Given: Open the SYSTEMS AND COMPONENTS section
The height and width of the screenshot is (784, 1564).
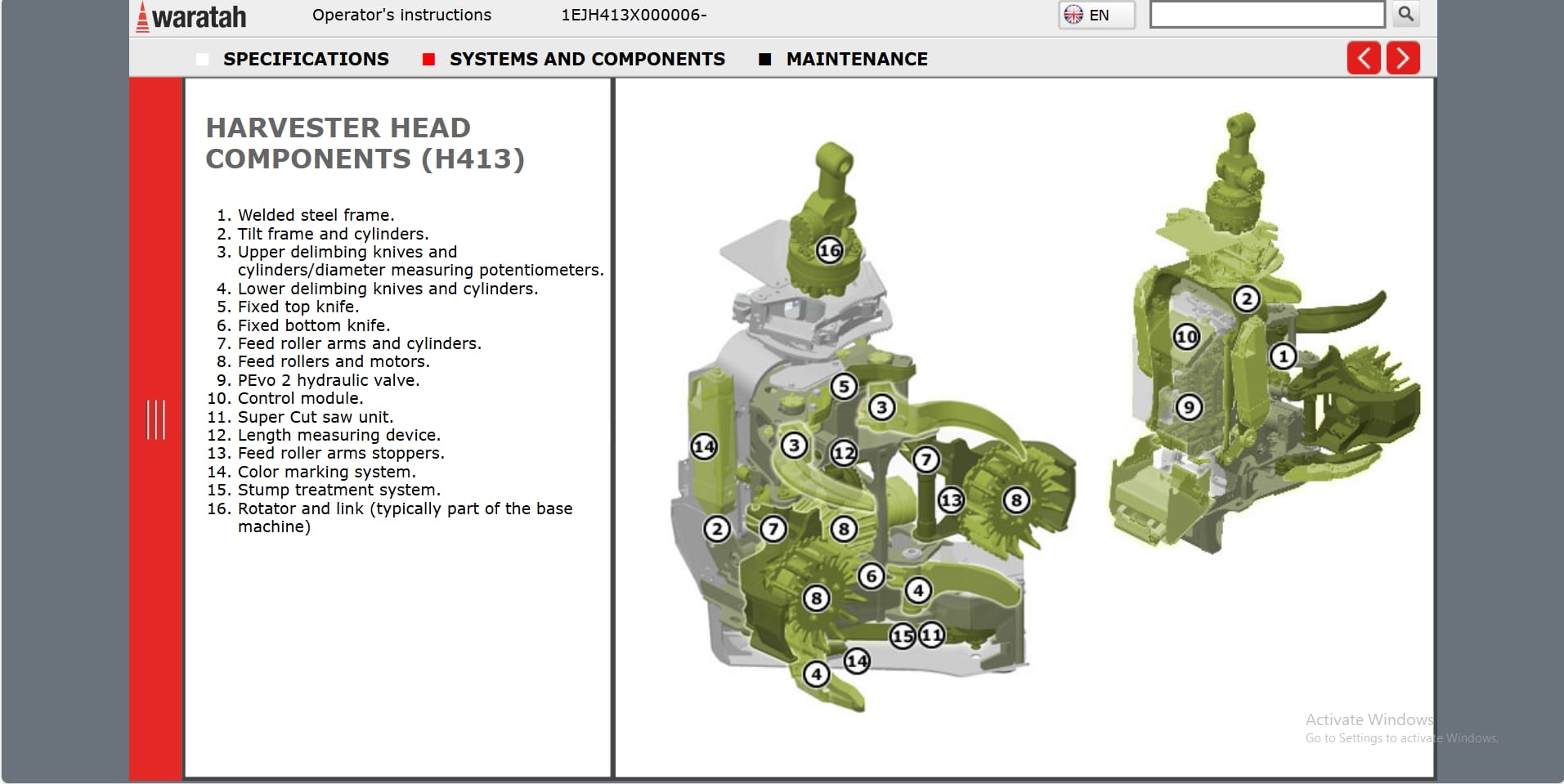Looking at the screenshot, I should (586, 59).
